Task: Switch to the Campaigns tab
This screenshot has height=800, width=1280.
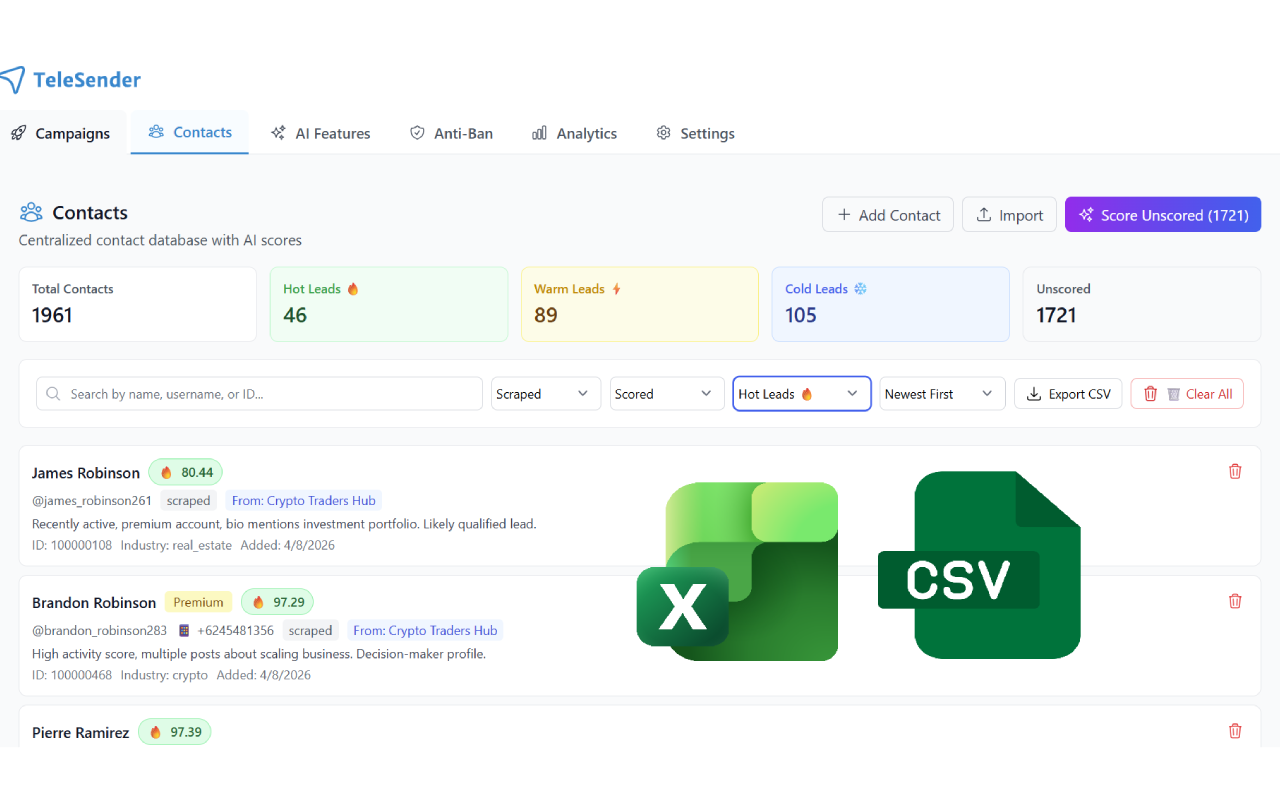Action: (61, 133)
